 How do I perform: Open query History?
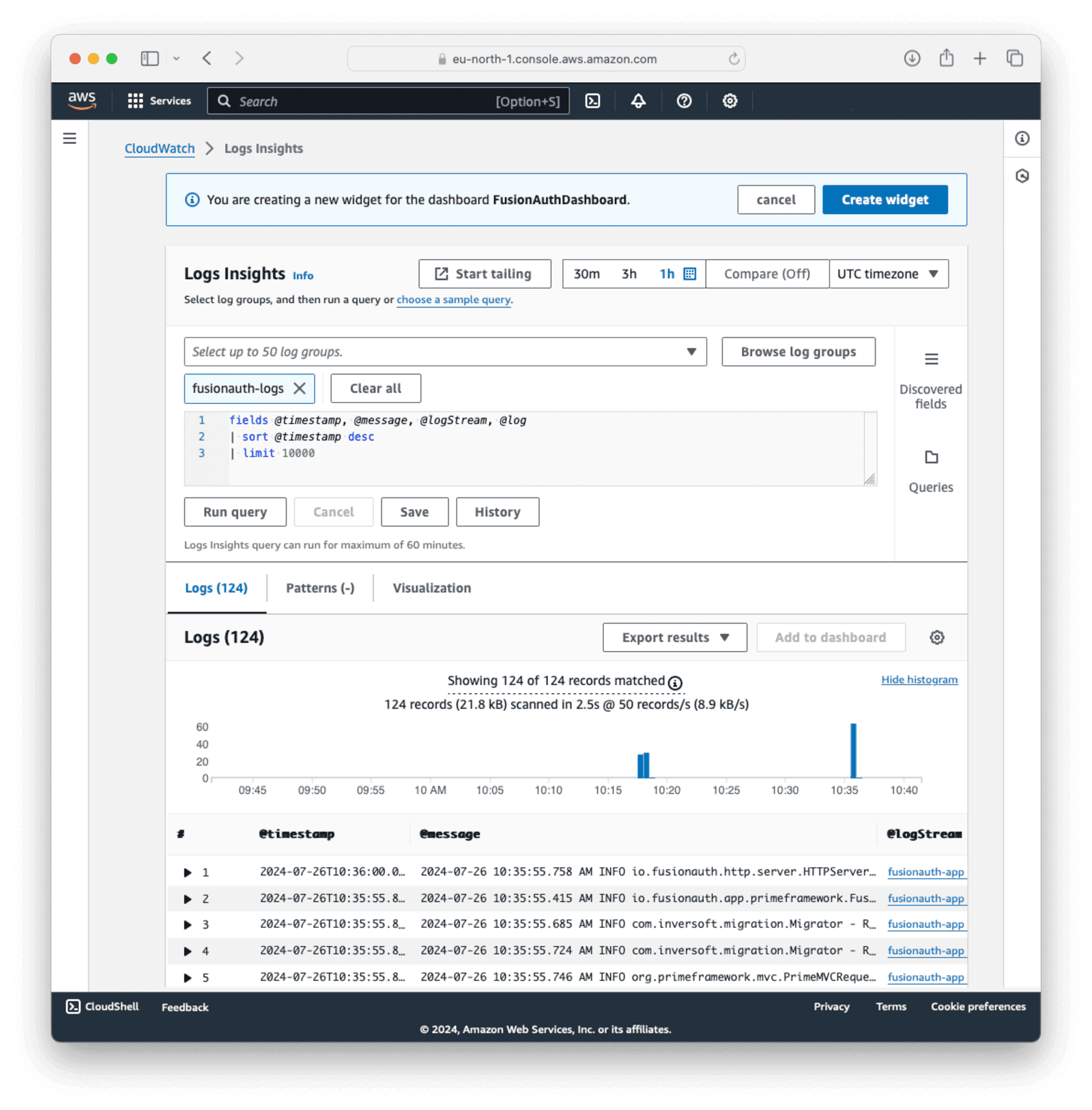(497, 512)
